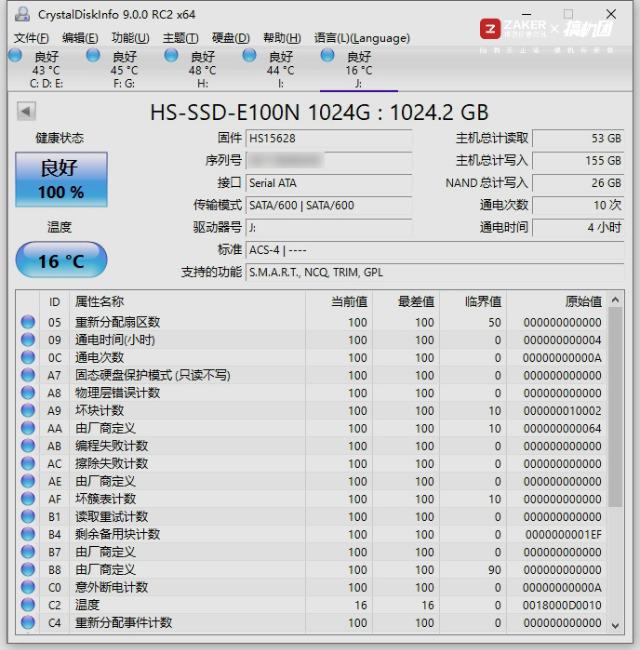The height and width of the screenshot is (650, 640).
Task: Select disk tab H: 48 °C
Action: [202, 69]
